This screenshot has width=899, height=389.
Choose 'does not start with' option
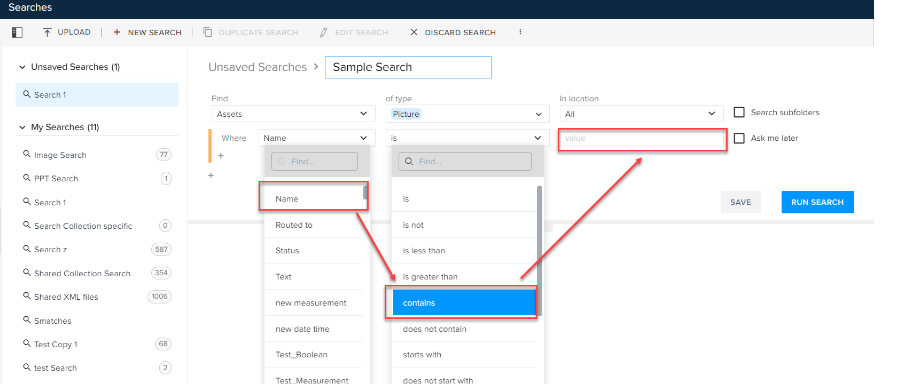point(464,378)
